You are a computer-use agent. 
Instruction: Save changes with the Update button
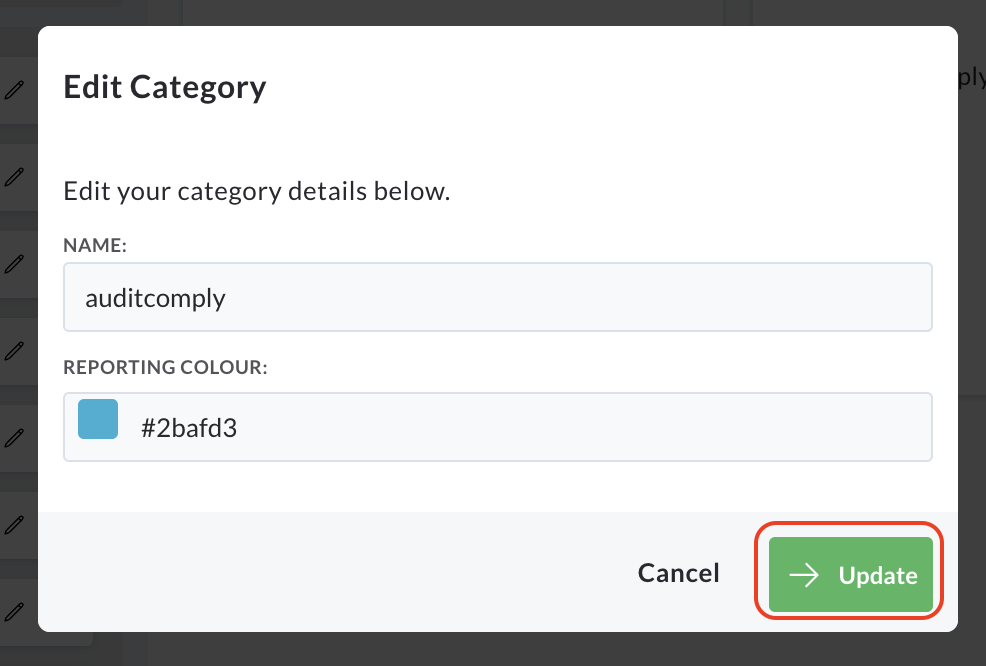point(850,574)
